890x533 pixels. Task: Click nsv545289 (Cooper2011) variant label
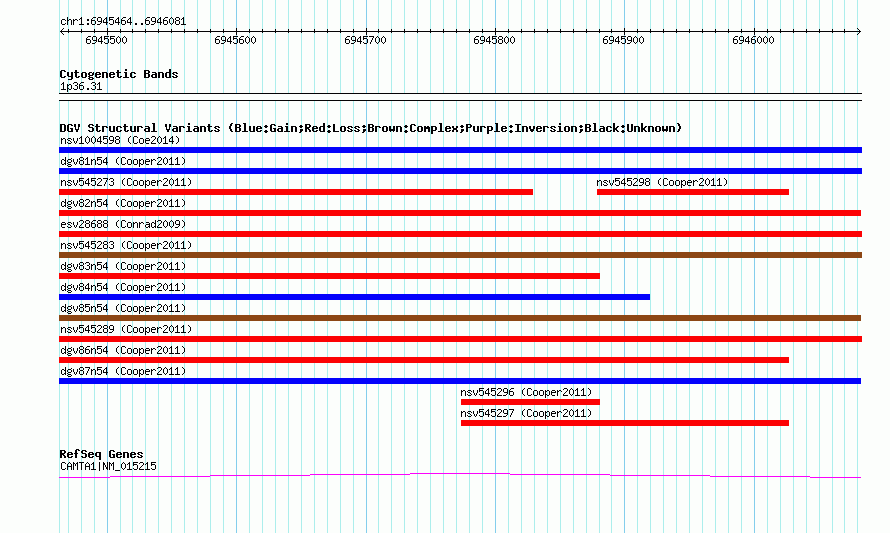tap(126, 329)
